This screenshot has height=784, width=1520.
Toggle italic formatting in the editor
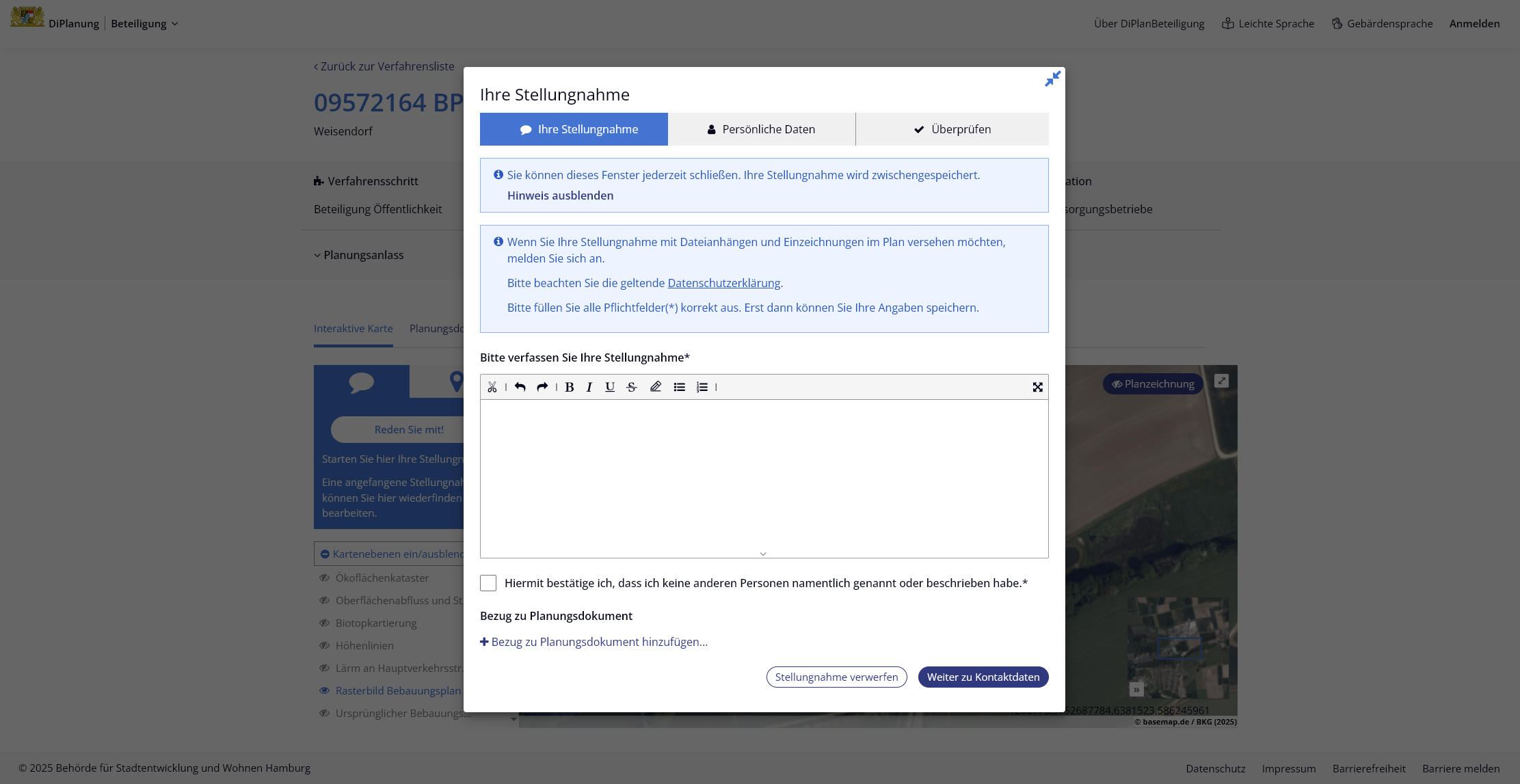pyautogui.click(x=589, y=387)
